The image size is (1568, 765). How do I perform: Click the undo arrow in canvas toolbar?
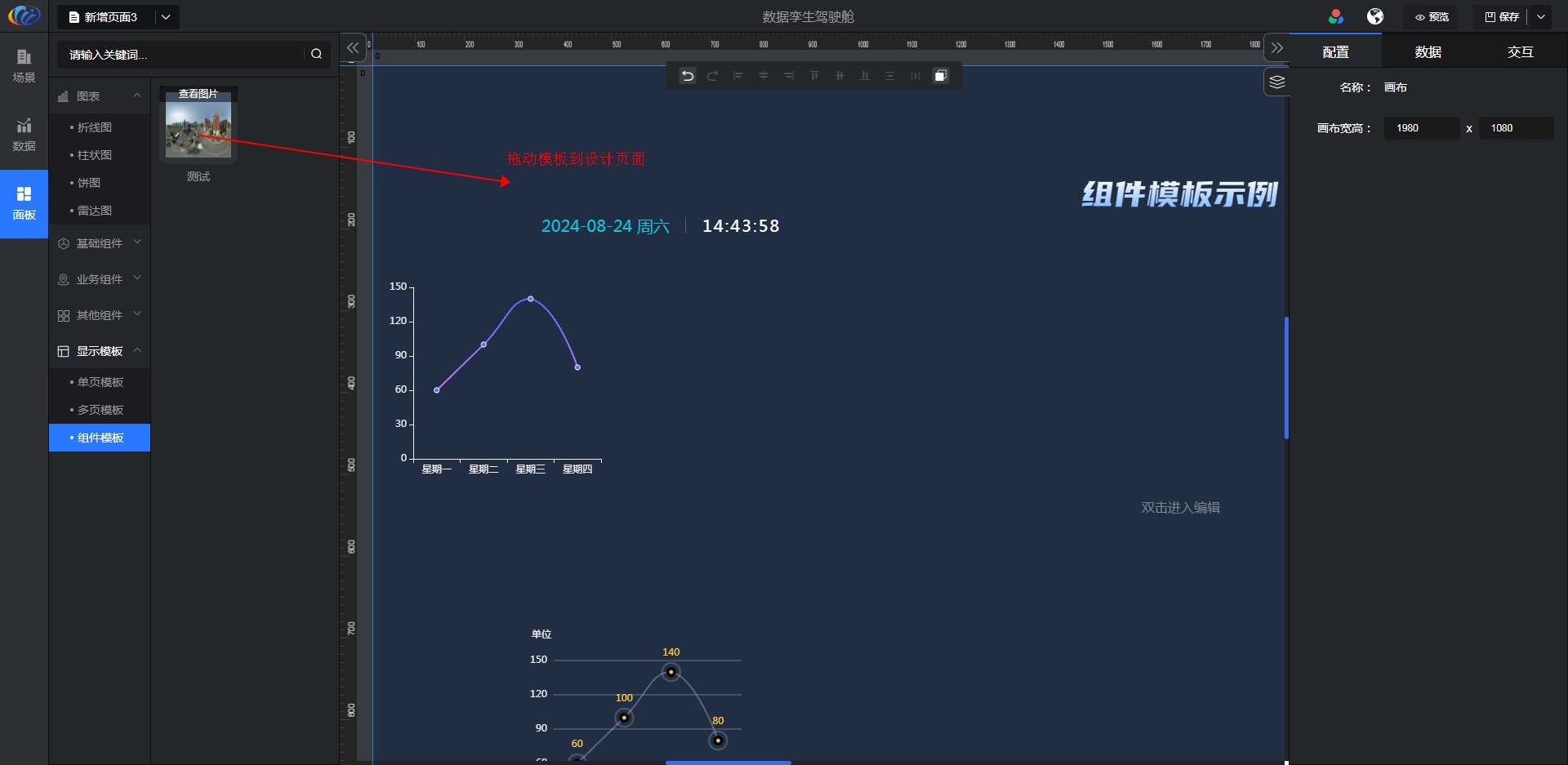point(688,76)
